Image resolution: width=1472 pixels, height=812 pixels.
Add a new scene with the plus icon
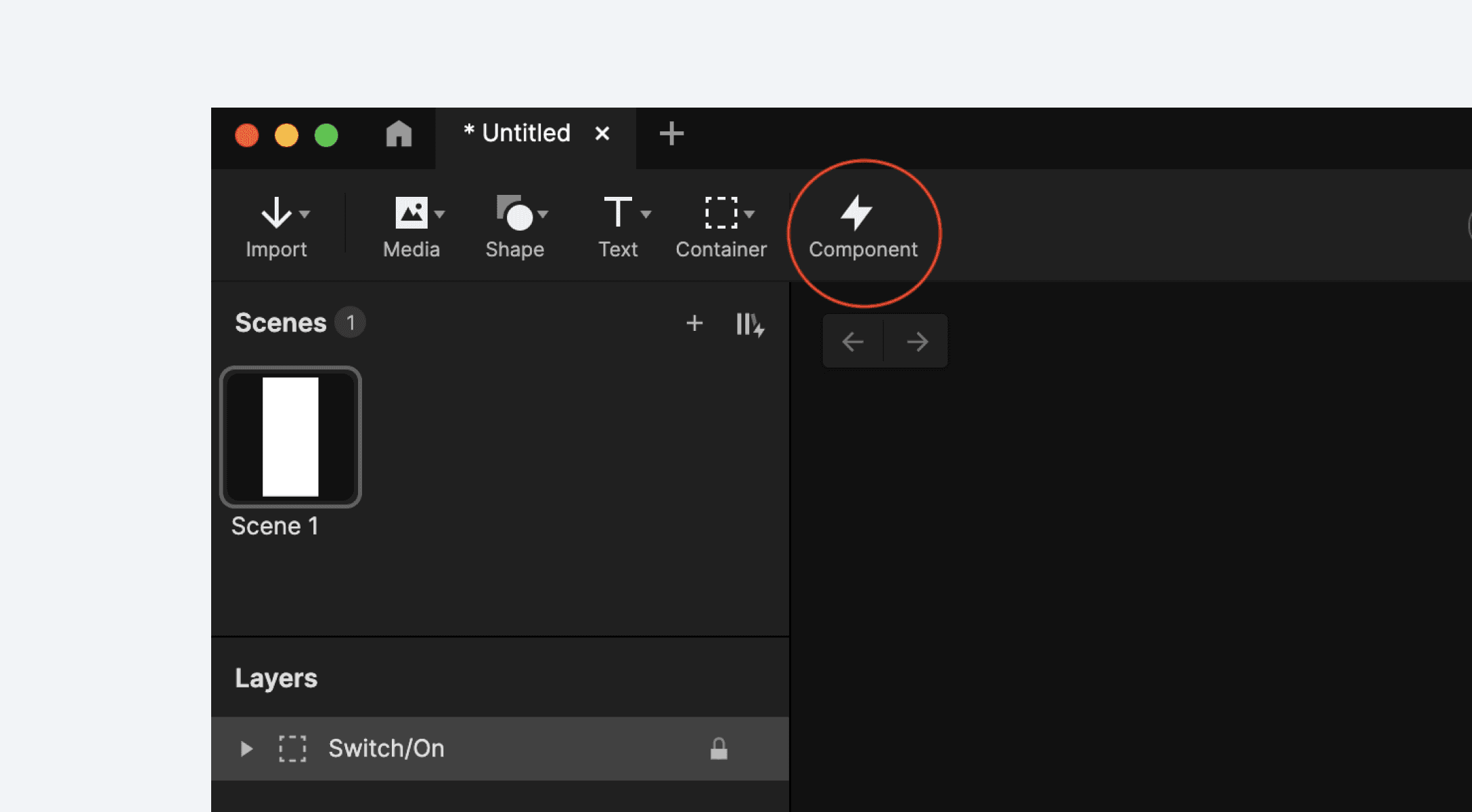coord(694,323)
